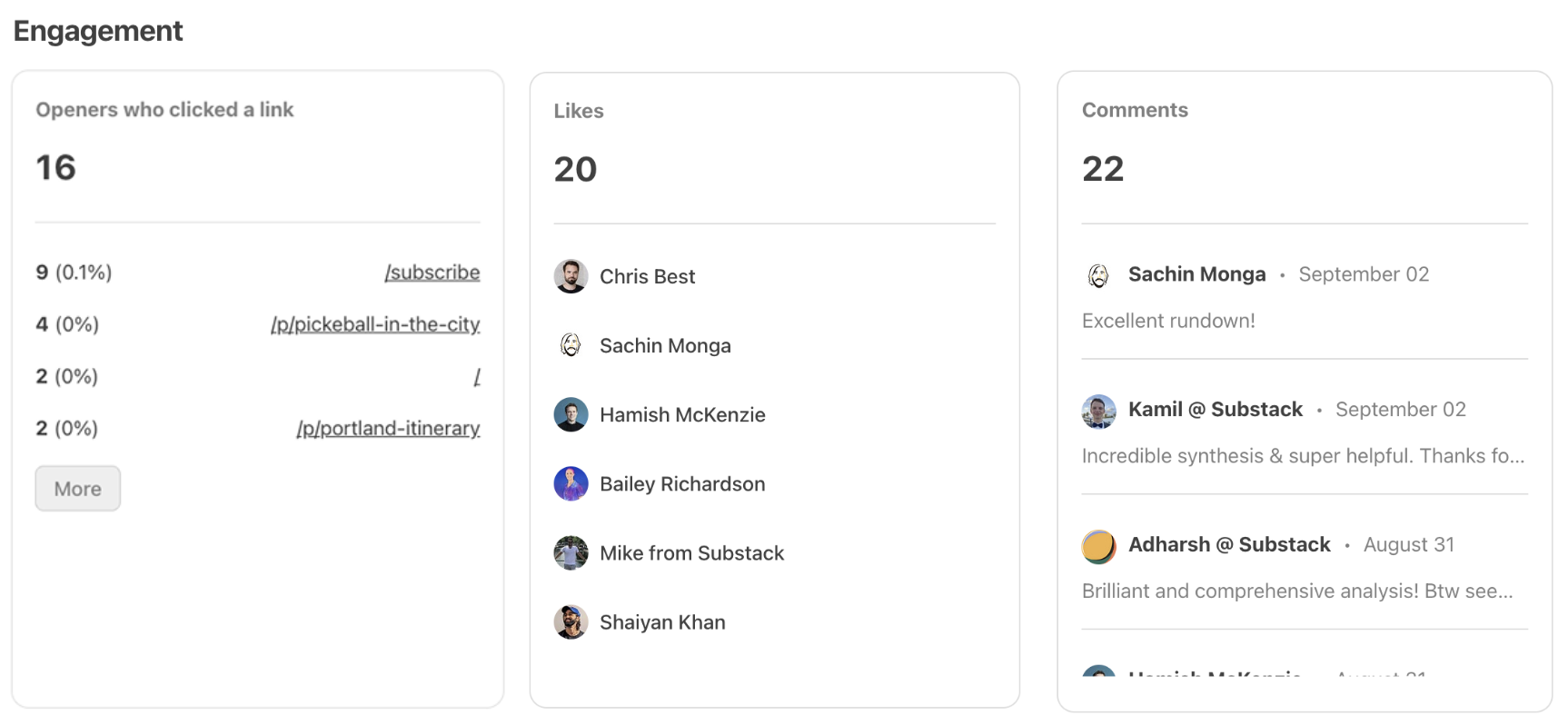Image resolution: width=1568 pixels, height=725 pixels.
Task: Click Hamish McKenzie's profile picture
Action: pos(571,414)
